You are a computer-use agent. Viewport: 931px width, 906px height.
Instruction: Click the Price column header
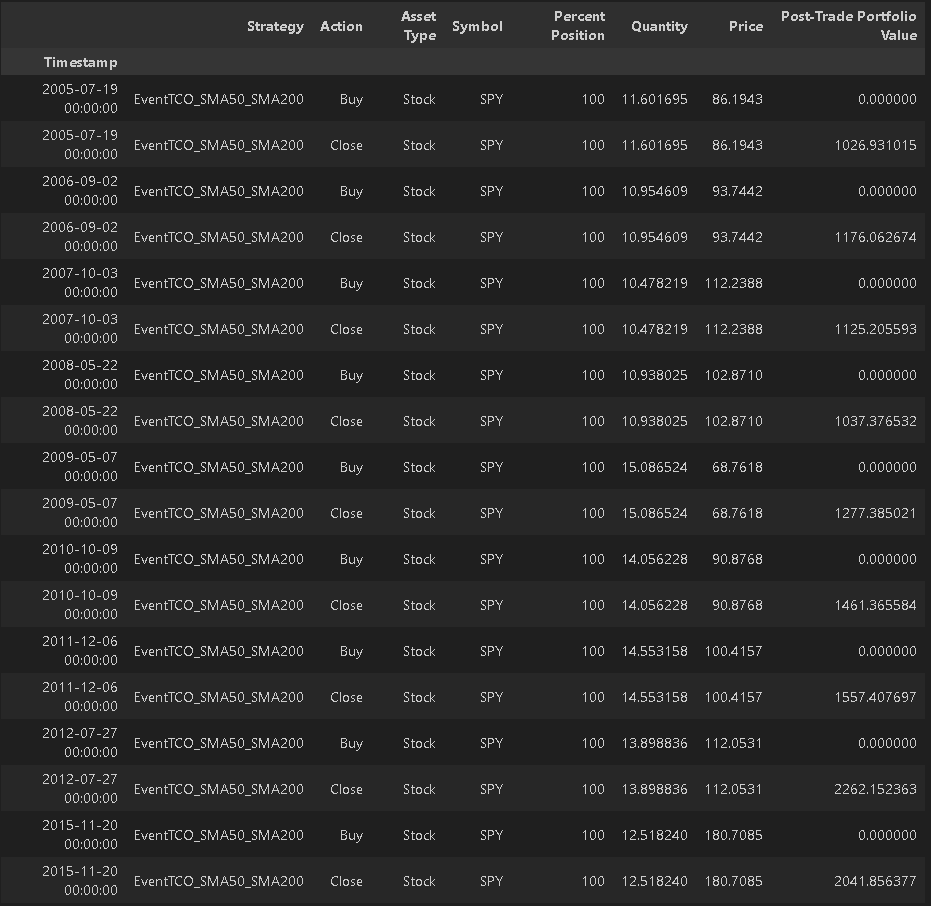pos(745,26)
